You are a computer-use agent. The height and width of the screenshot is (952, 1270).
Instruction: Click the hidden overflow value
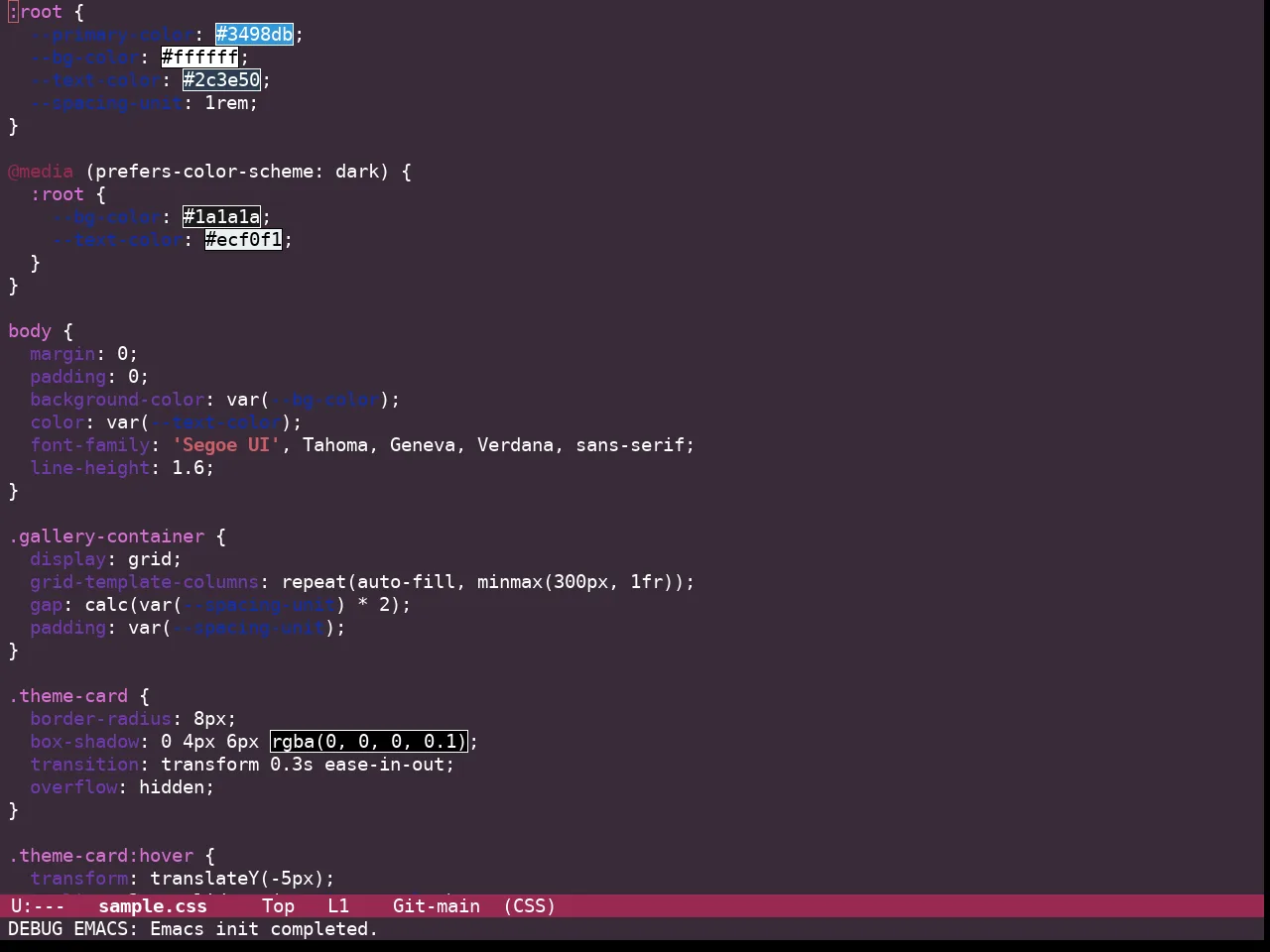coord(172,787)
